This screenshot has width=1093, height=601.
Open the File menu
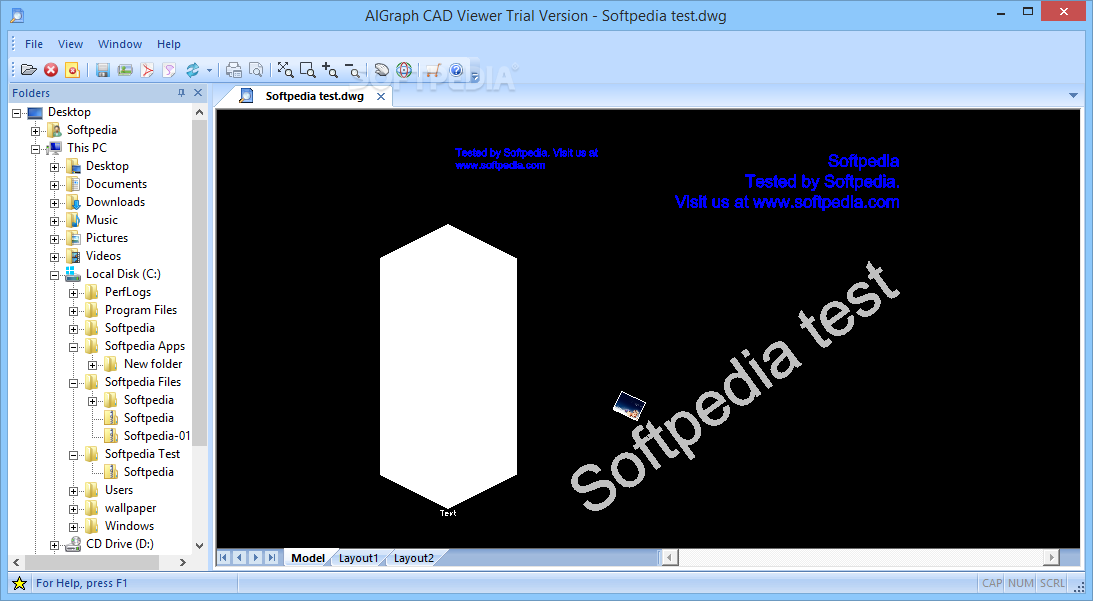(33, 44)
